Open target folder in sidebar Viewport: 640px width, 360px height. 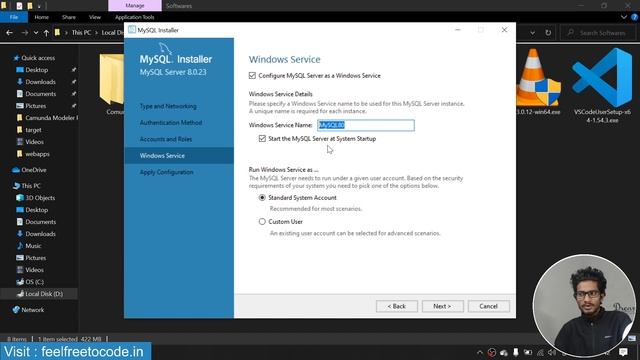[33, 130]
